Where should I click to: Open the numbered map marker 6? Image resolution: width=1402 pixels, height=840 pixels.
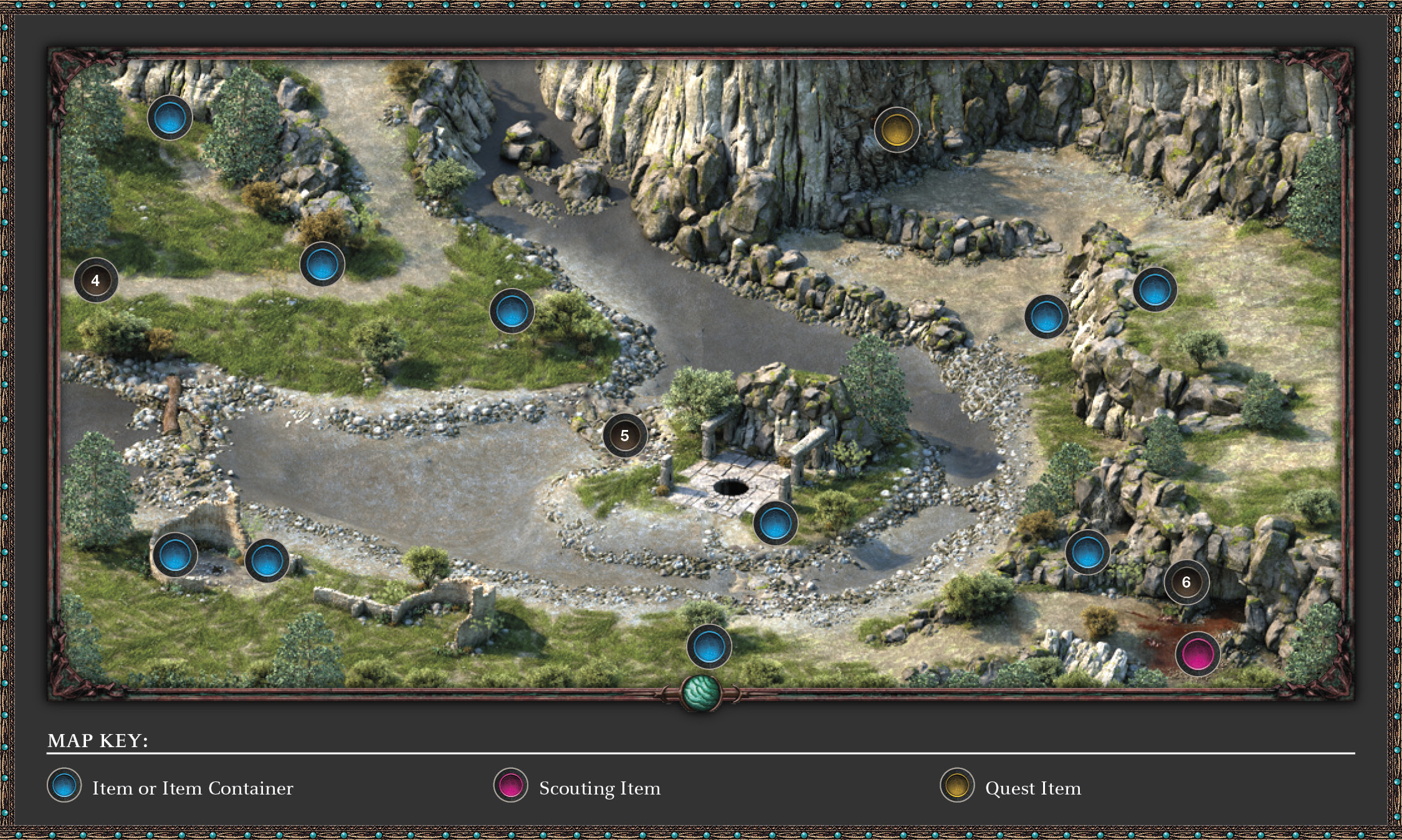point(1186,582)
